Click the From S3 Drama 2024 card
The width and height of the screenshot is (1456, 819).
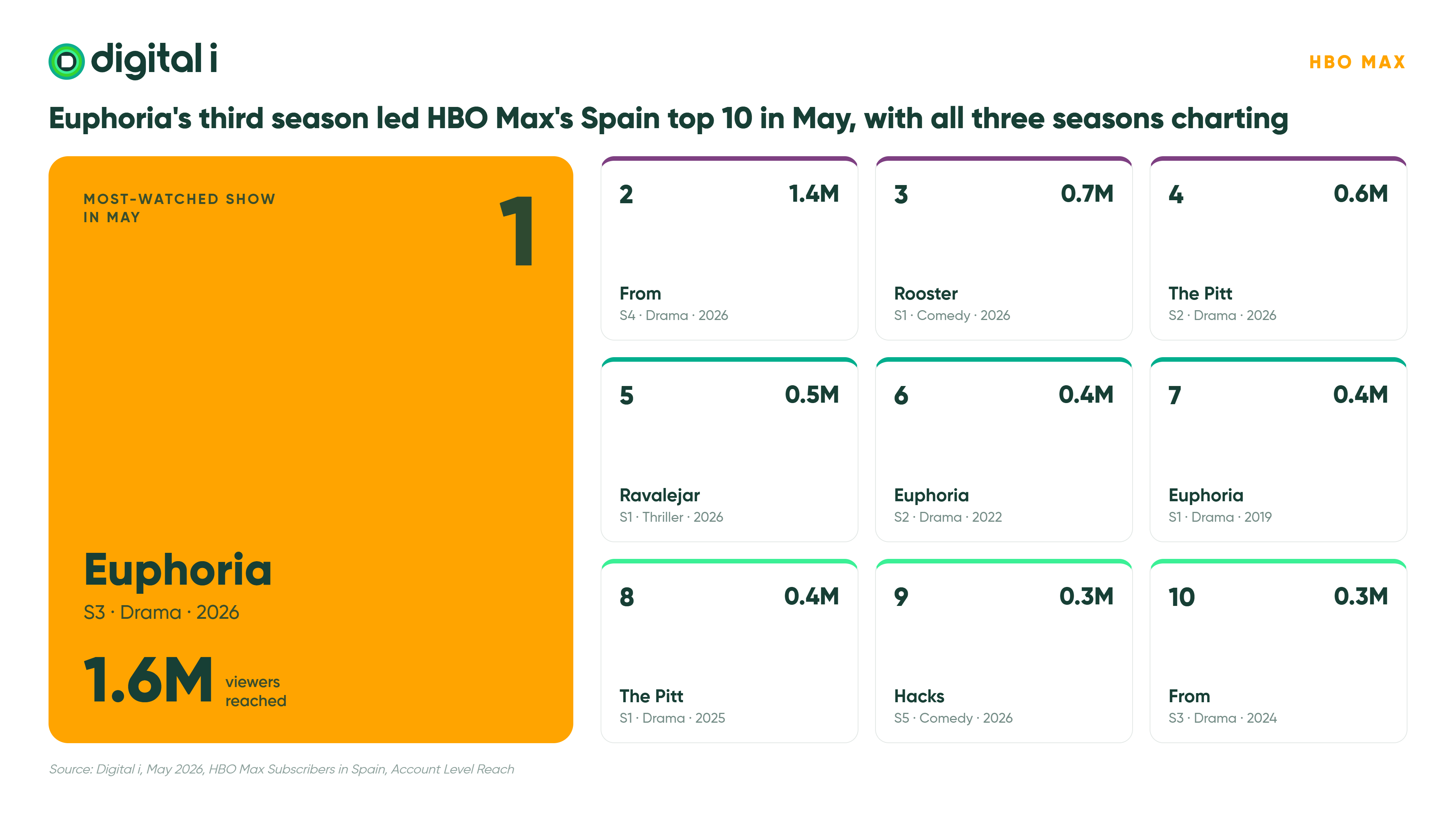point(1279,651)
